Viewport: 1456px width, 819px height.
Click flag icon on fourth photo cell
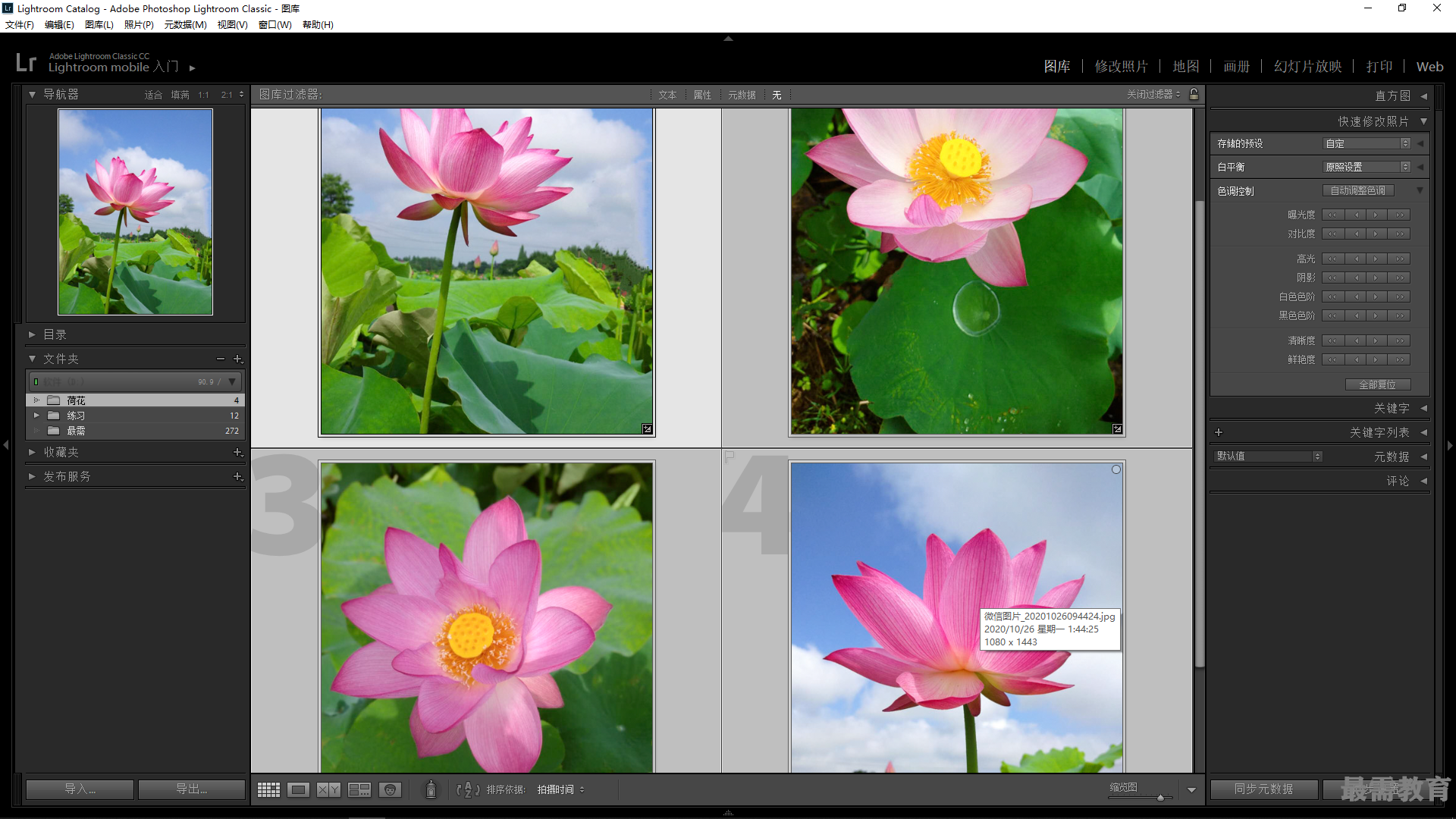tap(730, 457)
